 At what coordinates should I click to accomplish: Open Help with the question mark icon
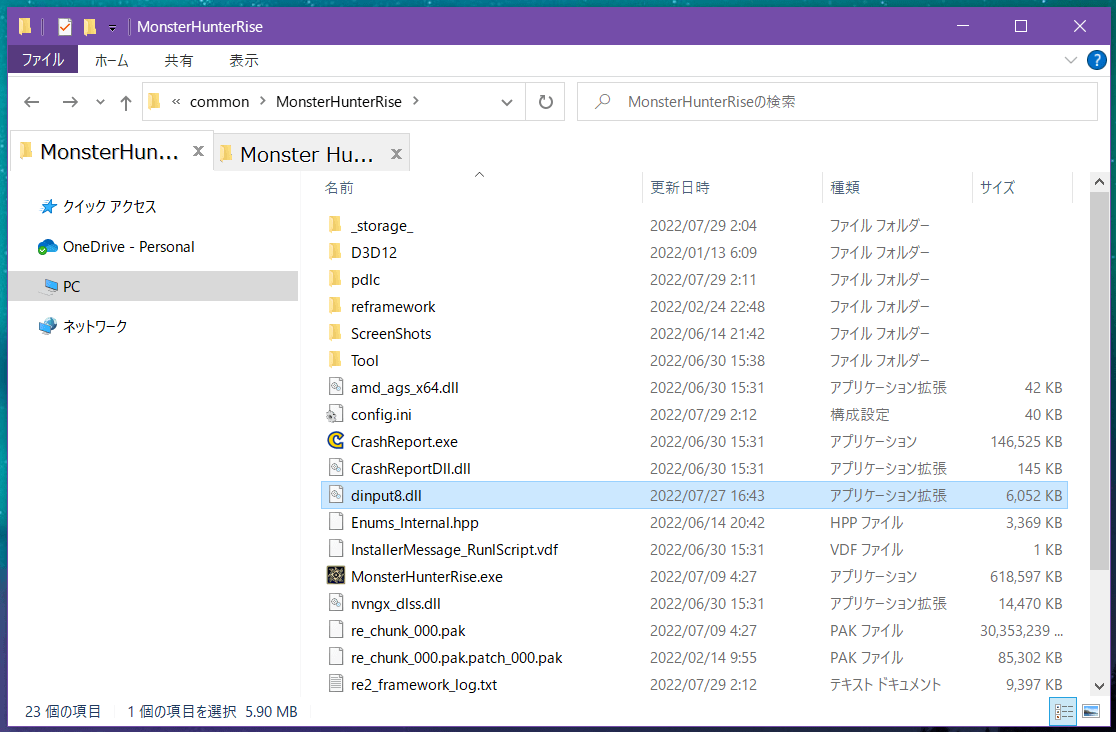point(1097,61)
